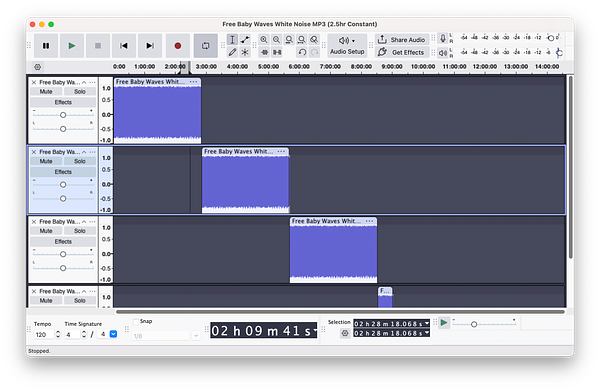Silence audio selection icon

277,52
